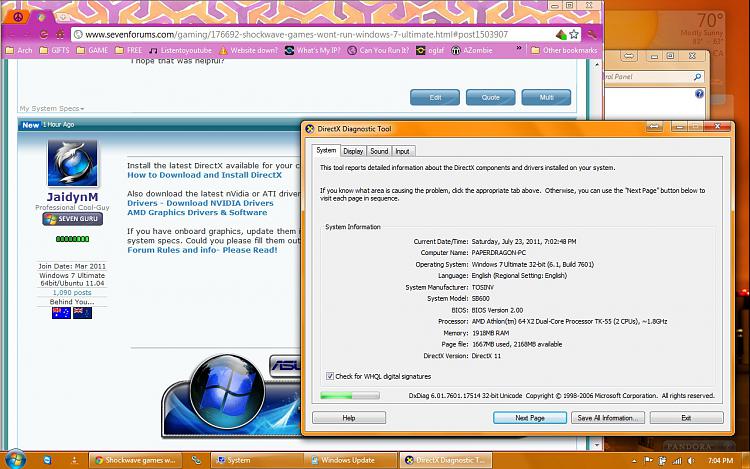
Task: Open the pinned blue taskbar icon next to Start
Action: pos(47,460)
